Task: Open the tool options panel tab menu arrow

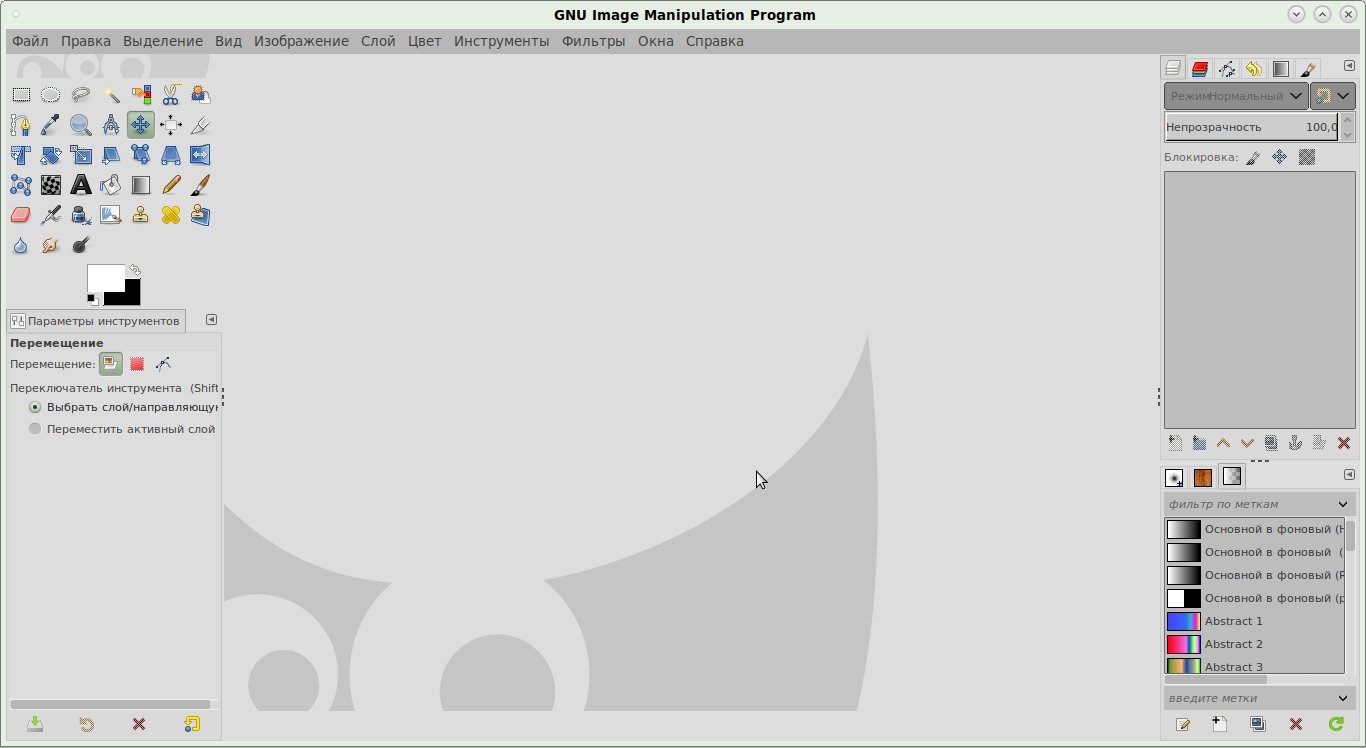Action: click(211, 320)
